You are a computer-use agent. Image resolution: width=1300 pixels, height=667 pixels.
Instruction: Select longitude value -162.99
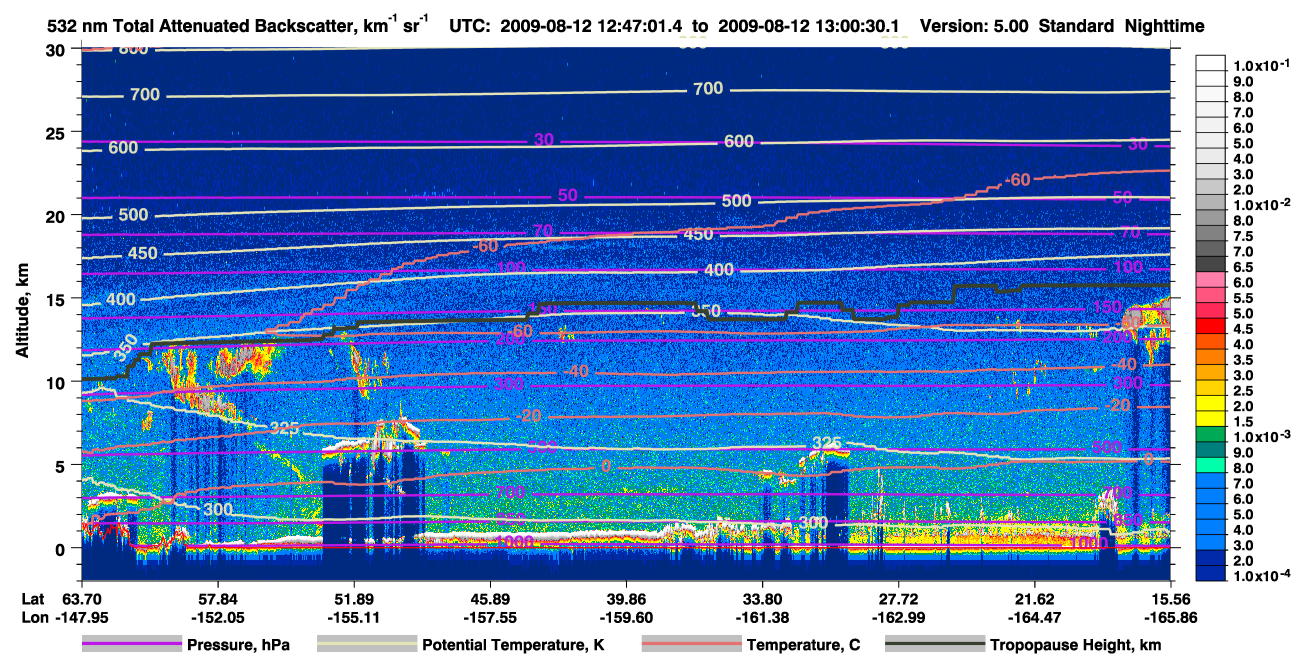coord(899,616)
